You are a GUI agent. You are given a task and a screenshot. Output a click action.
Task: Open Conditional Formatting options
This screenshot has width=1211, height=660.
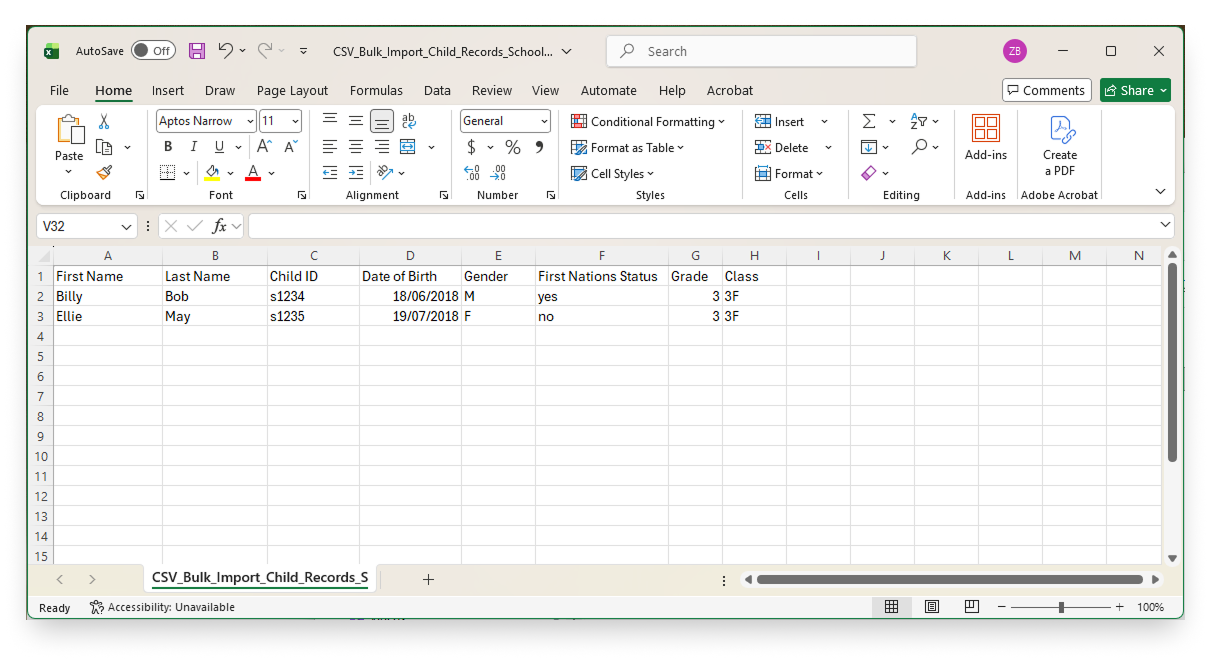pos(648,121)
